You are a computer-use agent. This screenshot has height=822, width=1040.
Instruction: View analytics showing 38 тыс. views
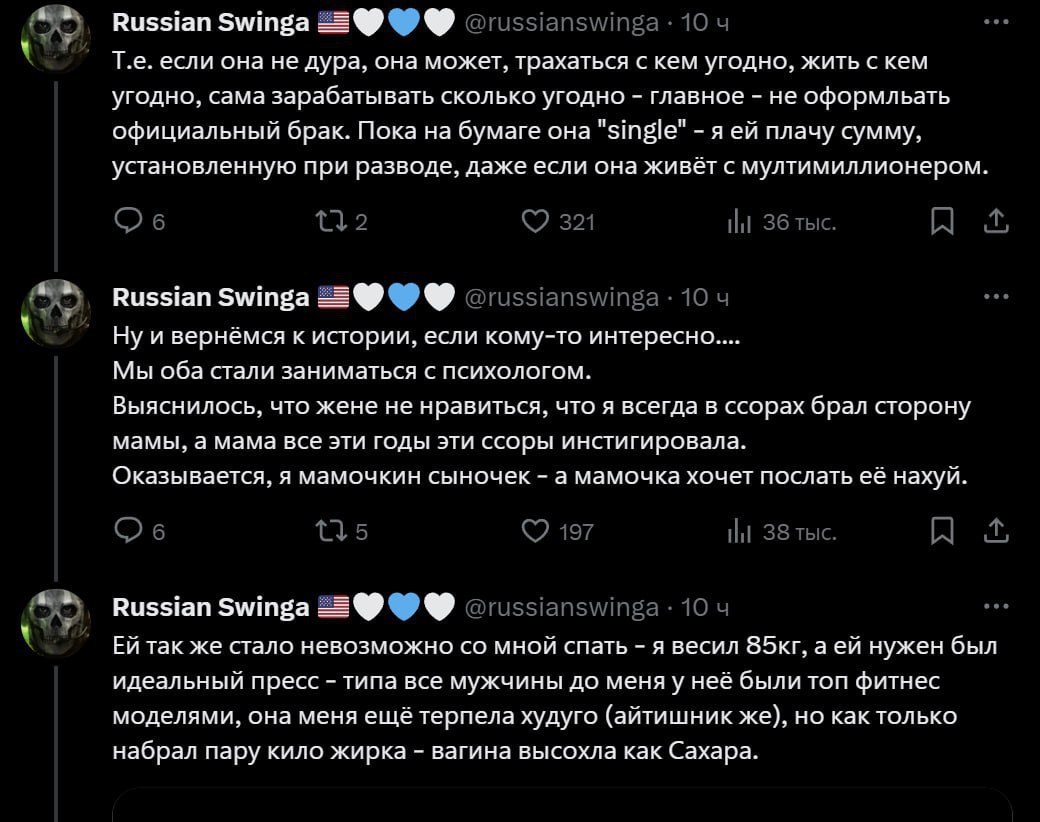pos(738,532)
